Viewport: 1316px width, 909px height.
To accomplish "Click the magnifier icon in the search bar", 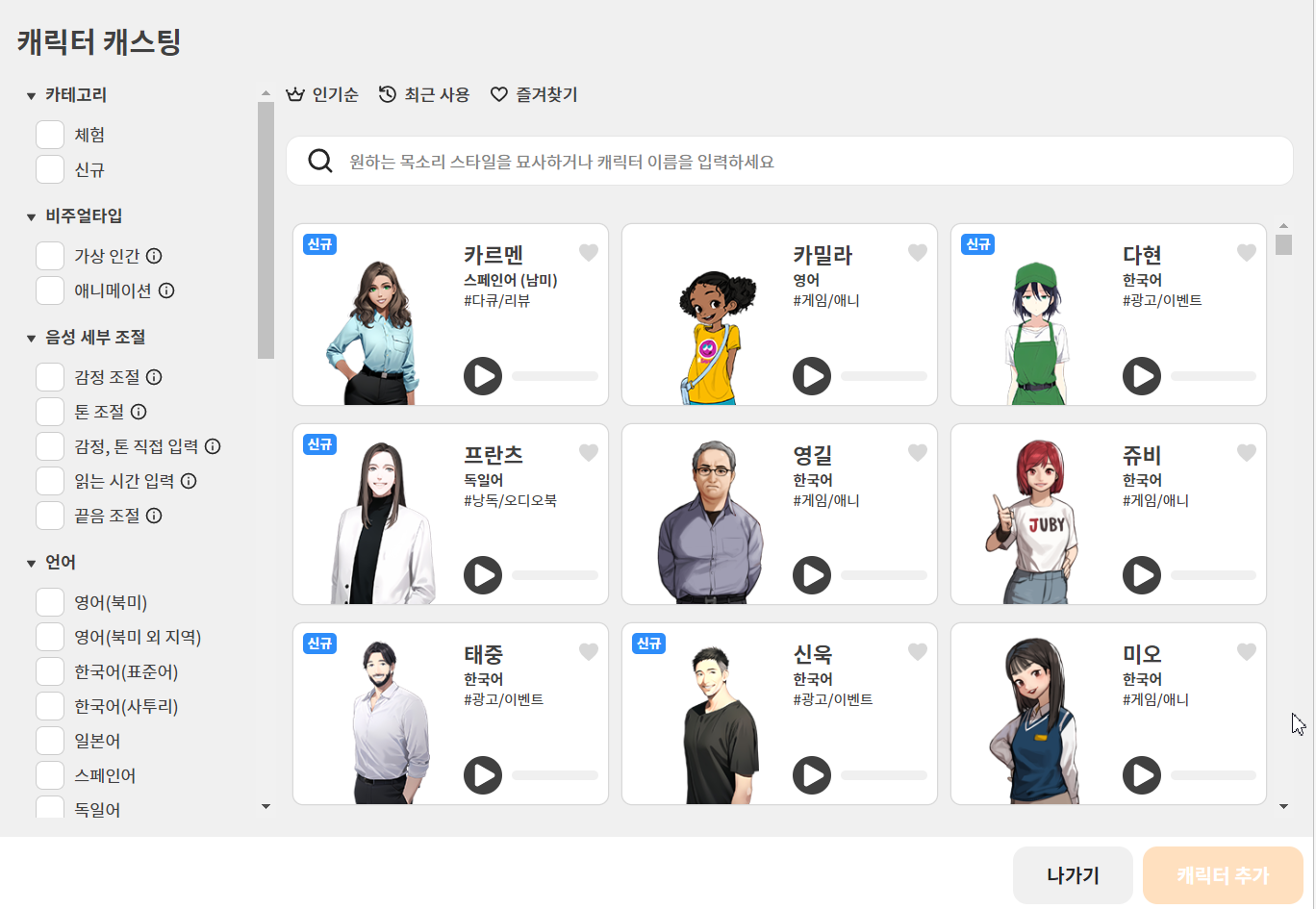I will [x=319, y=160].
